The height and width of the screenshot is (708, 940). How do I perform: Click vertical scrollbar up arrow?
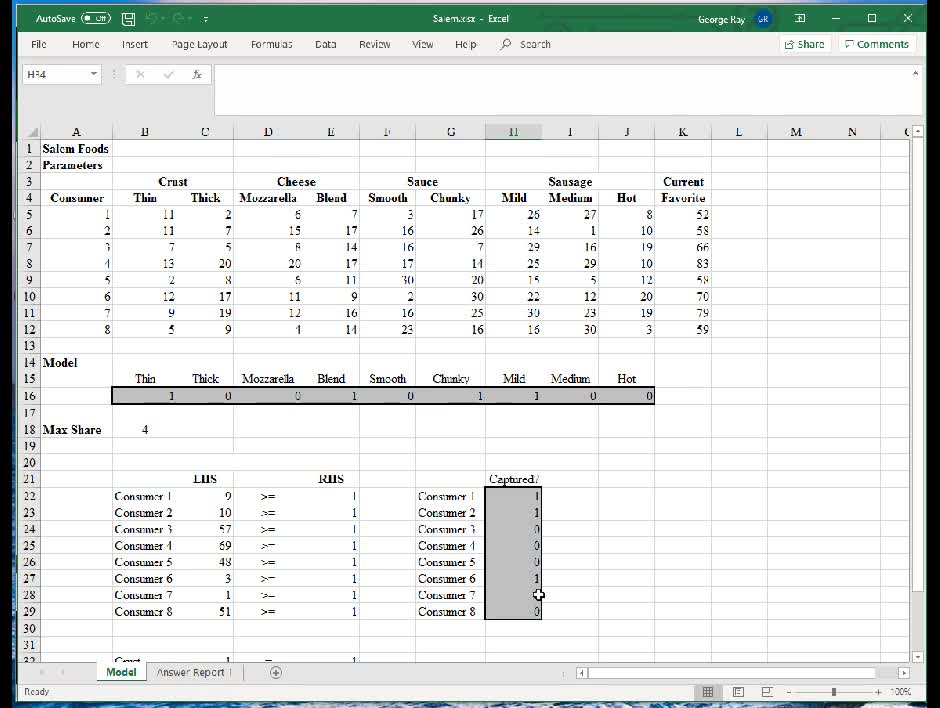click(917, 132)
